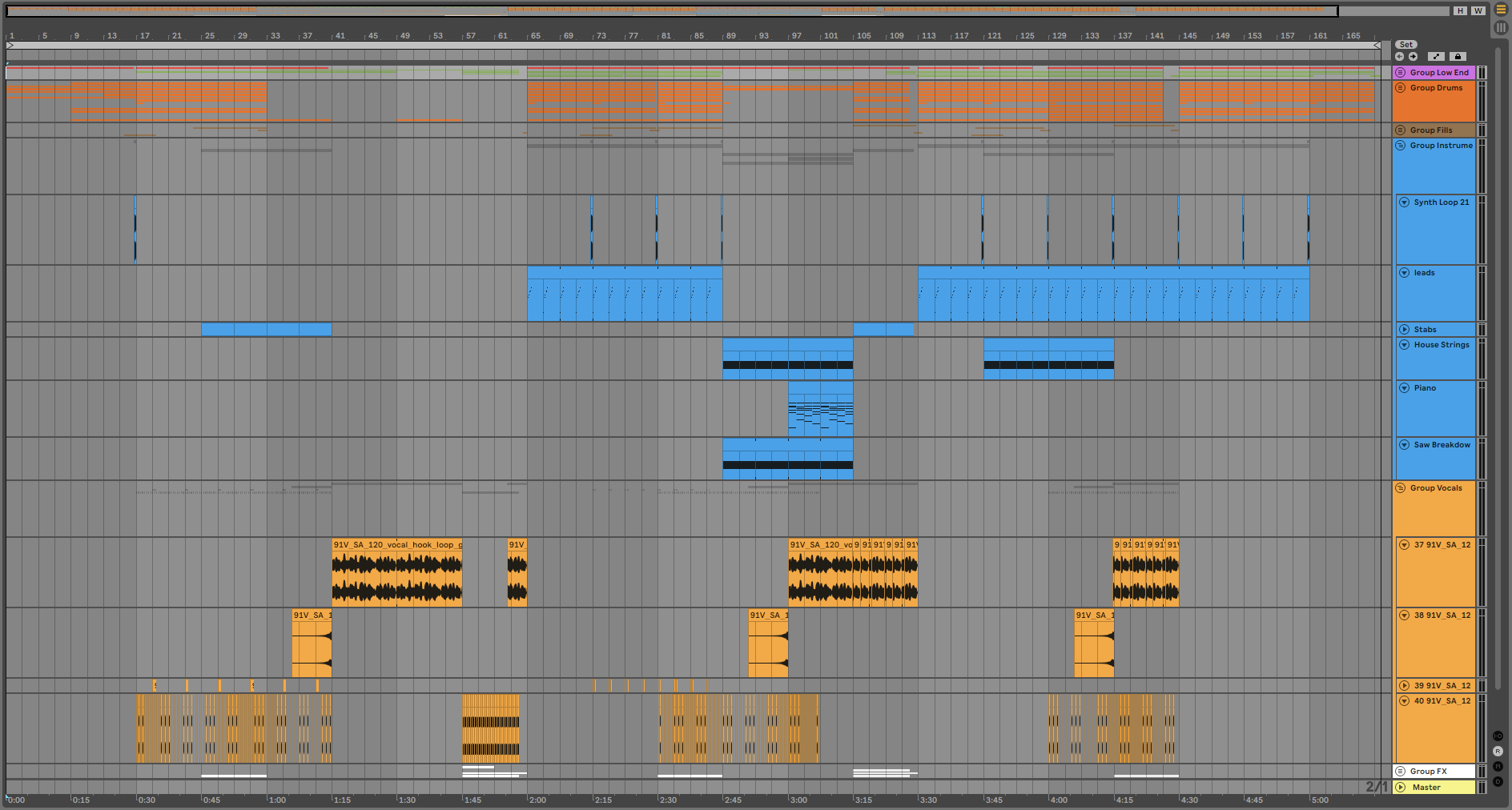Switch to Session view selector icon

coord(1501,27)
